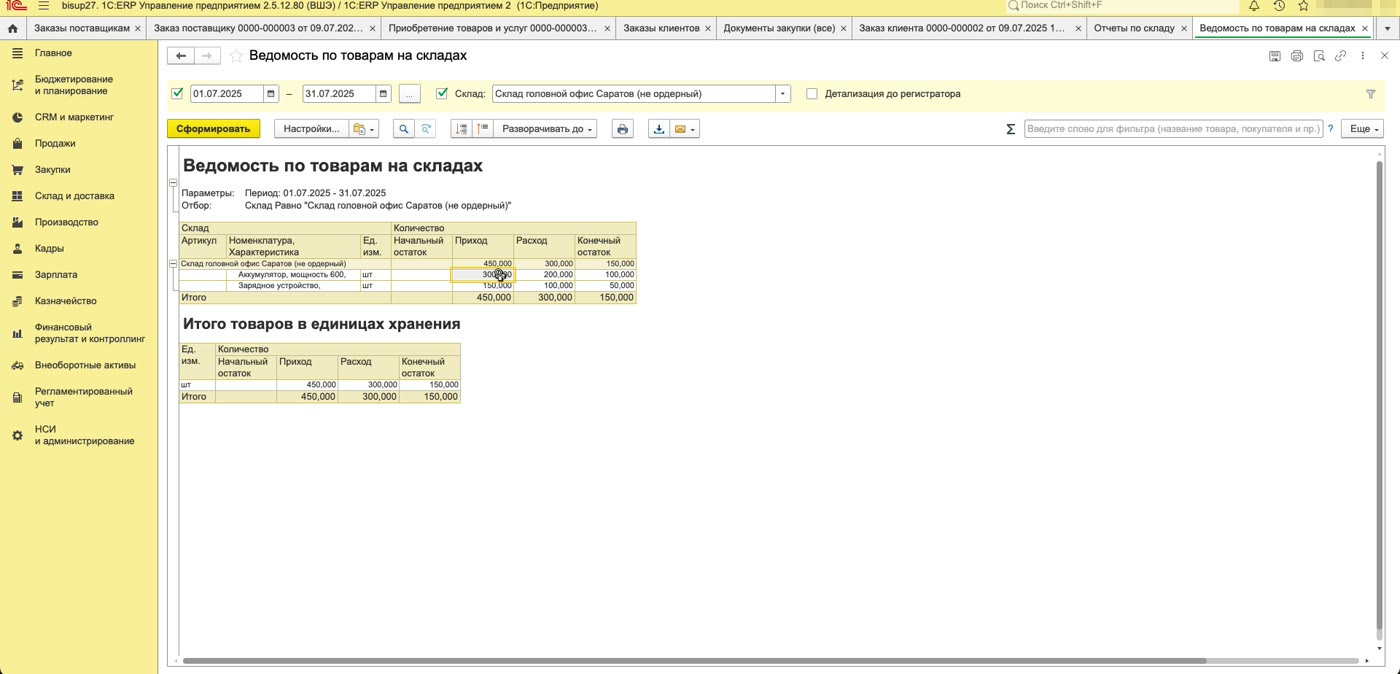Viewport: 1400px width, 674px height.
Task: Get a link to this report
Action: (1341, 56)
